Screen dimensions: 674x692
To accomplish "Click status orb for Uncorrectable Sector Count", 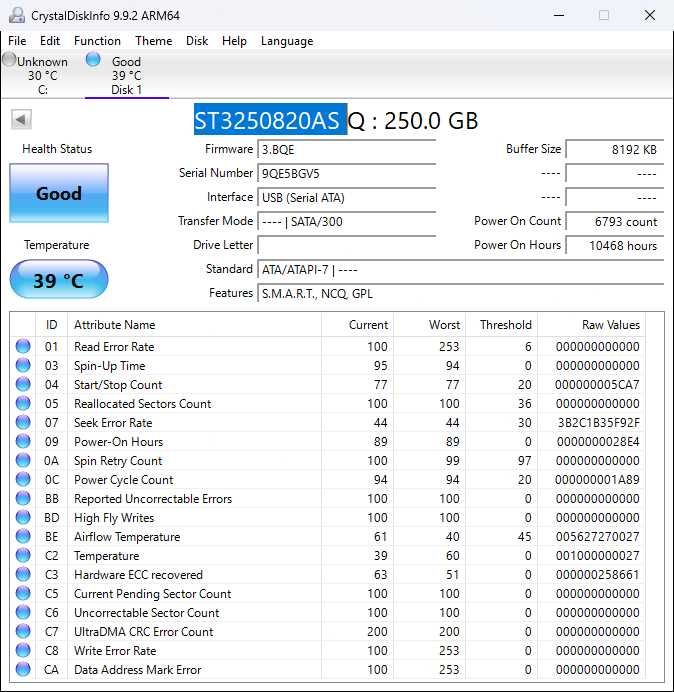I will coord(23,612).
